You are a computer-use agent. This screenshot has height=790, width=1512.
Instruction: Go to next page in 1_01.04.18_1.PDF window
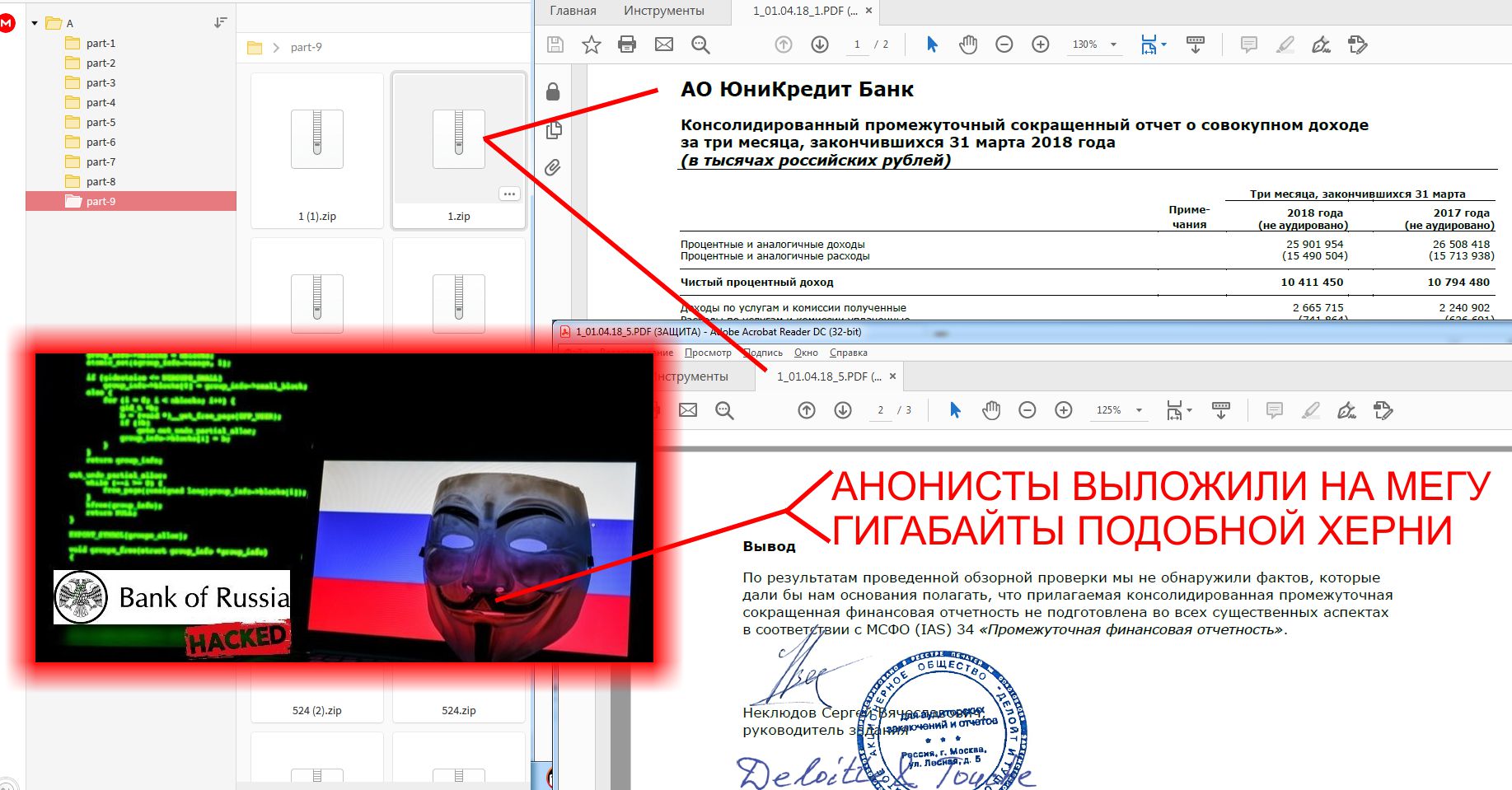pyautogui.click(x=820, y=44)
